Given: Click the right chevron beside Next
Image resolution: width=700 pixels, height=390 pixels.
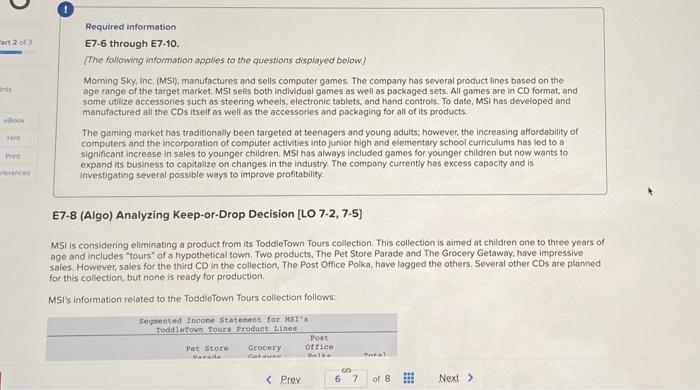Looking at the screenshot, I should coord(470,378).
